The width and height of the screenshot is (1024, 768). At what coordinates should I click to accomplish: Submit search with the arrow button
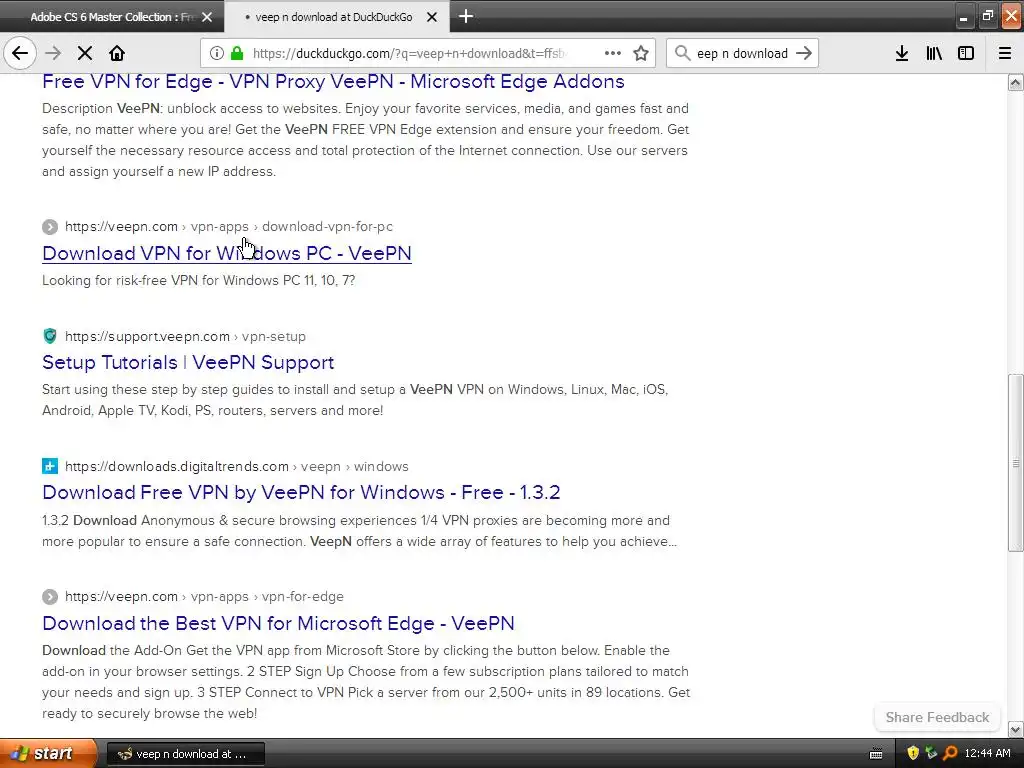(805, 53)
